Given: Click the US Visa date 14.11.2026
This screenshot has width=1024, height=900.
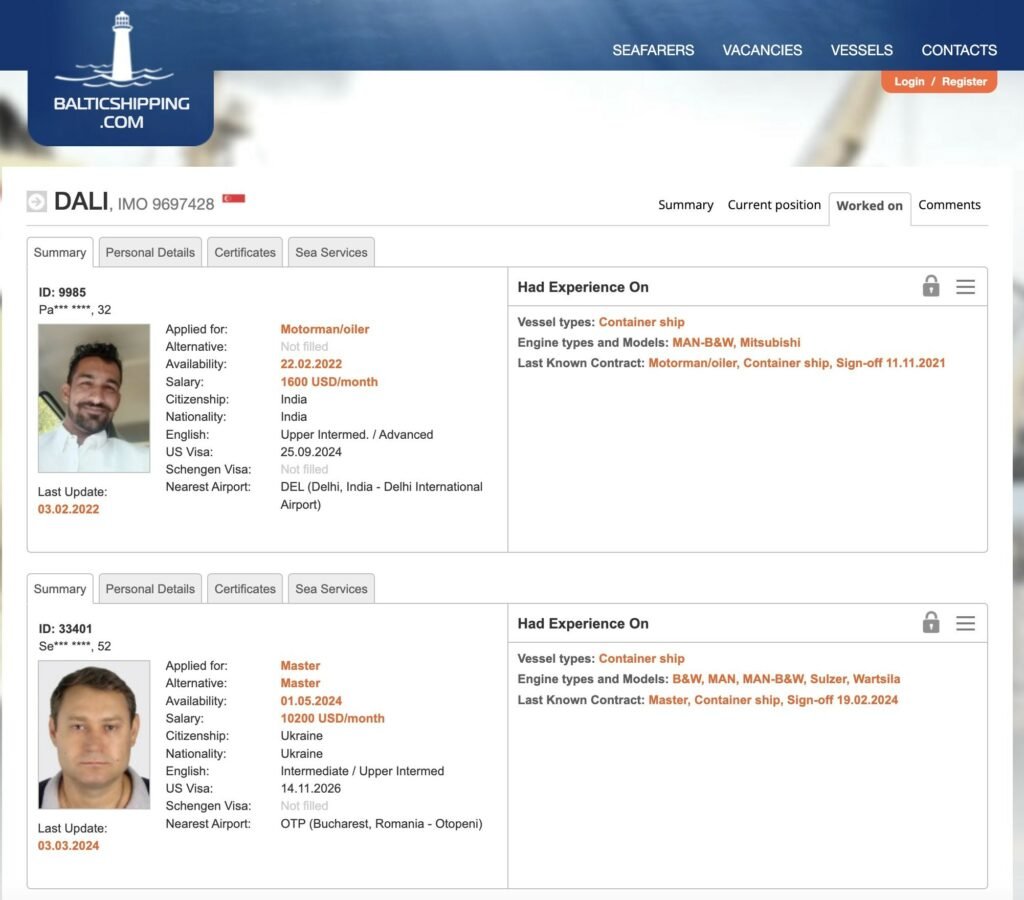Looking at the screenshot, I should pos(311,788).
